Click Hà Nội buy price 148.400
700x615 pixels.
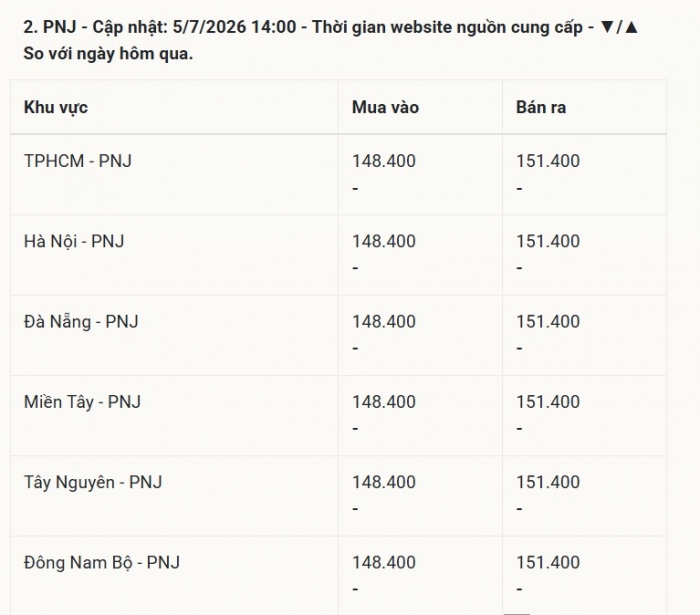[384, 241]
